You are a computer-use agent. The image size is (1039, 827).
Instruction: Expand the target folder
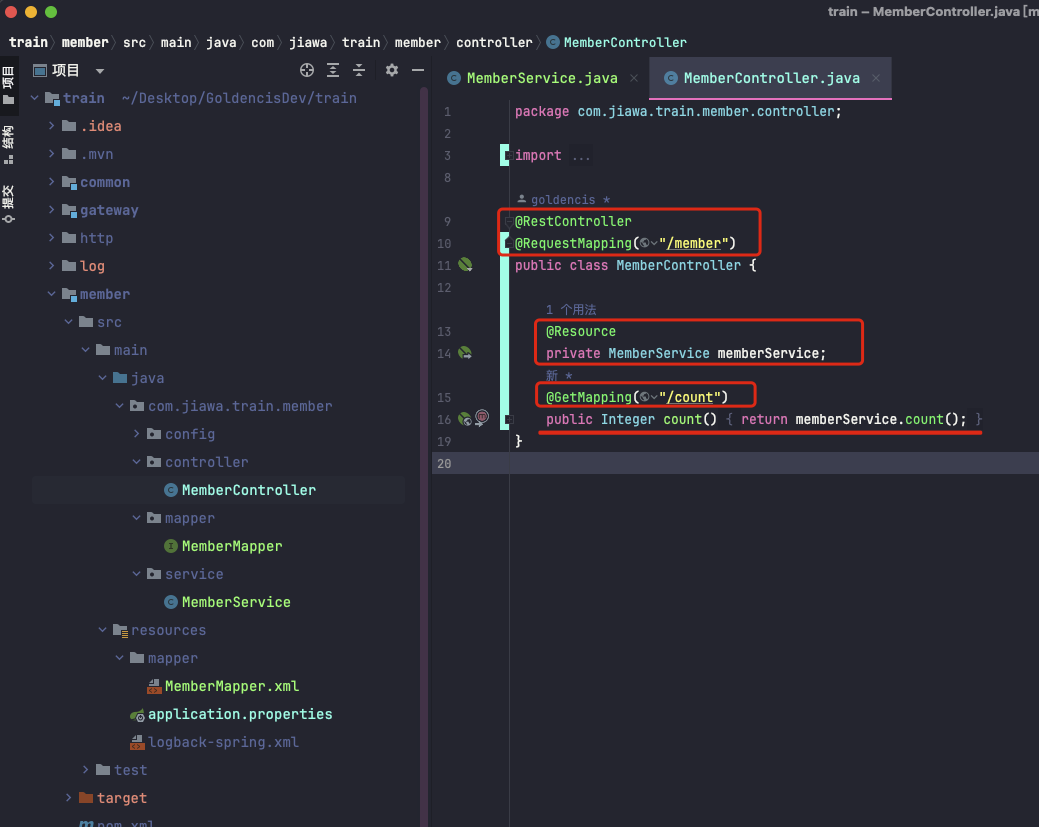tap(69, 798)
